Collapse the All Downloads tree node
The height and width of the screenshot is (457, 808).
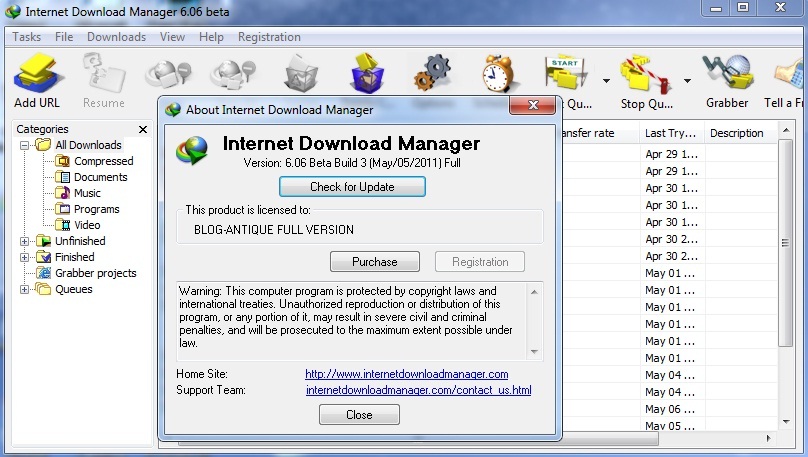[24, 145]
